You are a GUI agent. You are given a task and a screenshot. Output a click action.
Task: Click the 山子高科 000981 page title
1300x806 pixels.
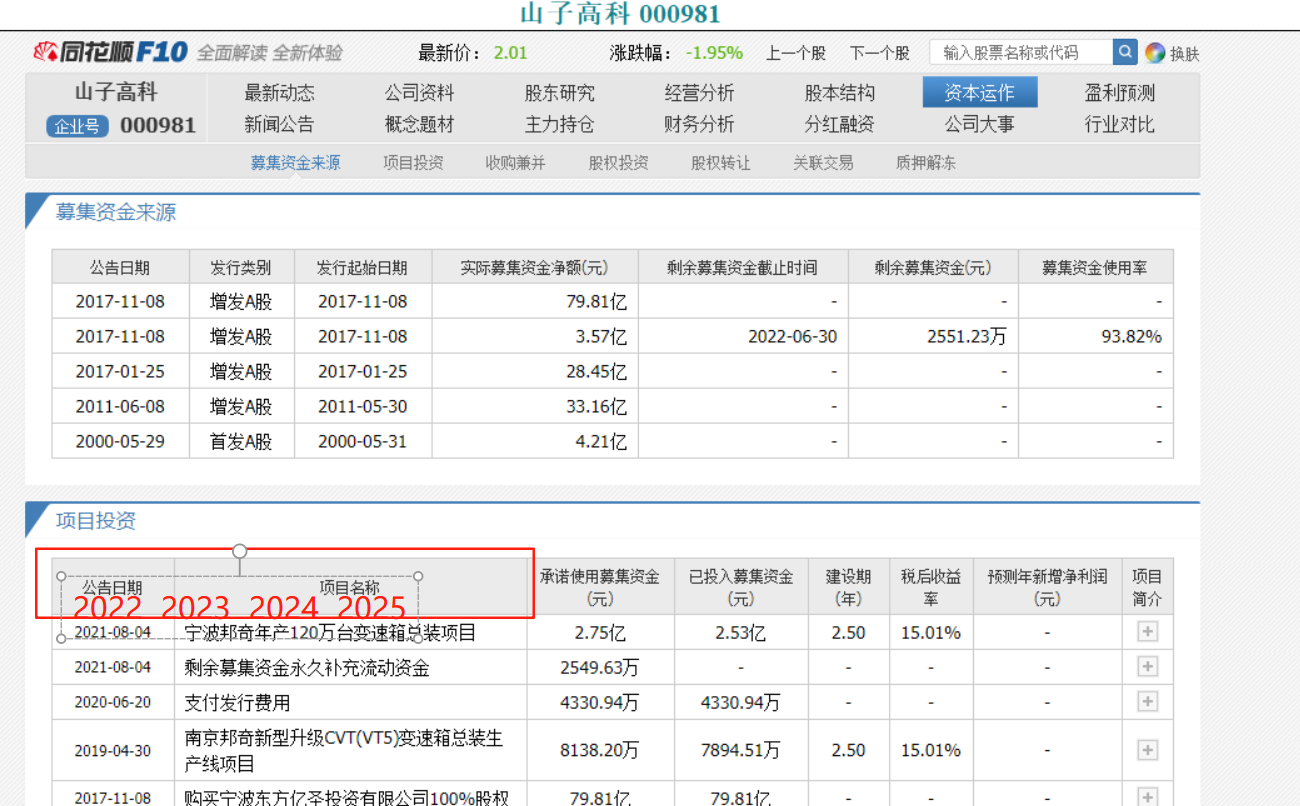tap(620, 14)
